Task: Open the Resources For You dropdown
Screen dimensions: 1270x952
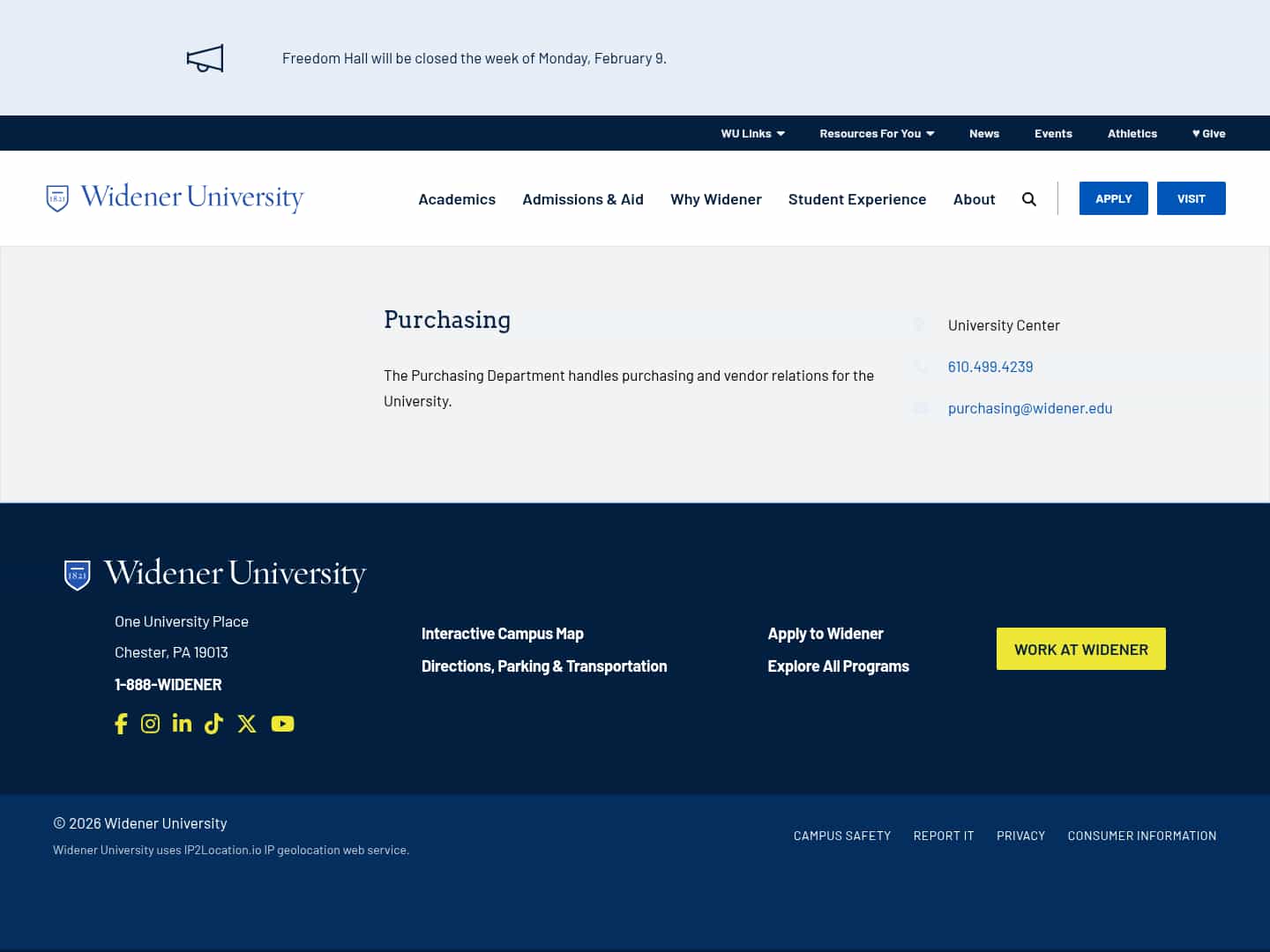Action: click(x=877, y=133)
